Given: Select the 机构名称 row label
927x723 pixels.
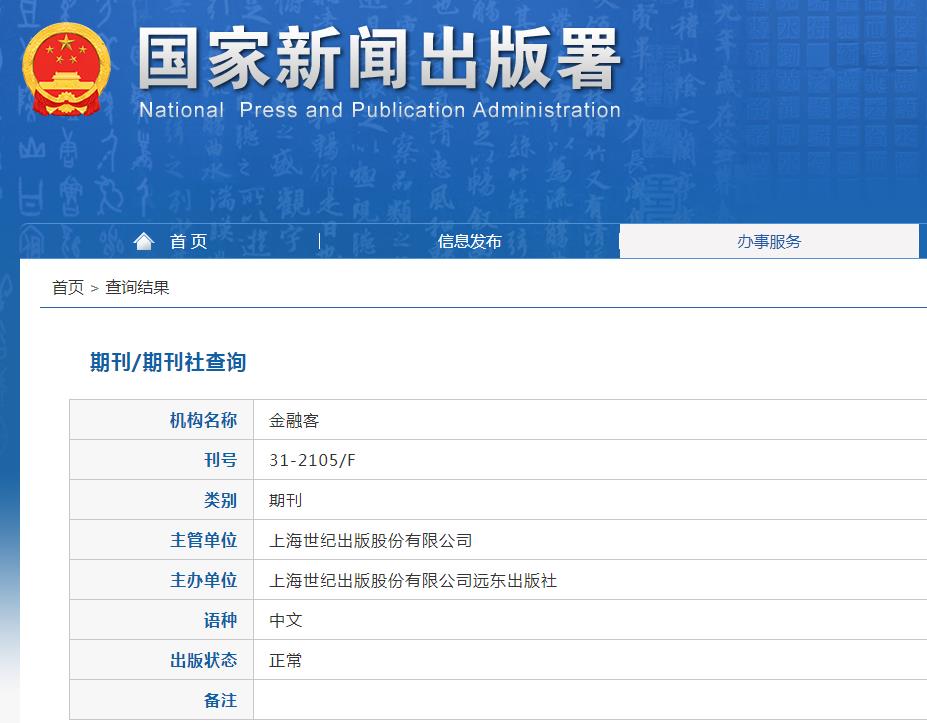Looking at the screenshot, I should pos(204,419).
